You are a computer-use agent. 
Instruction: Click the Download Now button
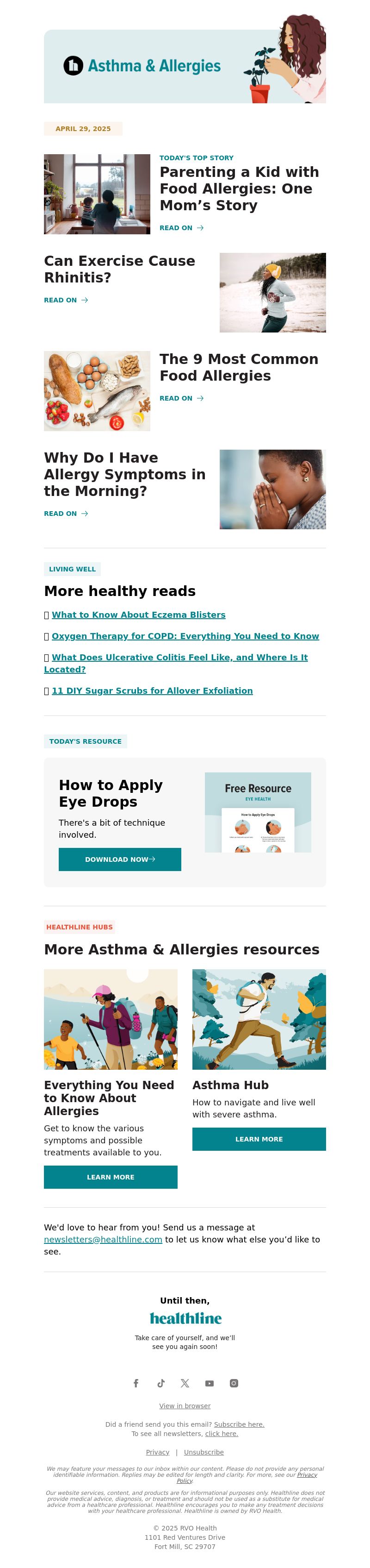pyautogui.click(x=120, y=859)
